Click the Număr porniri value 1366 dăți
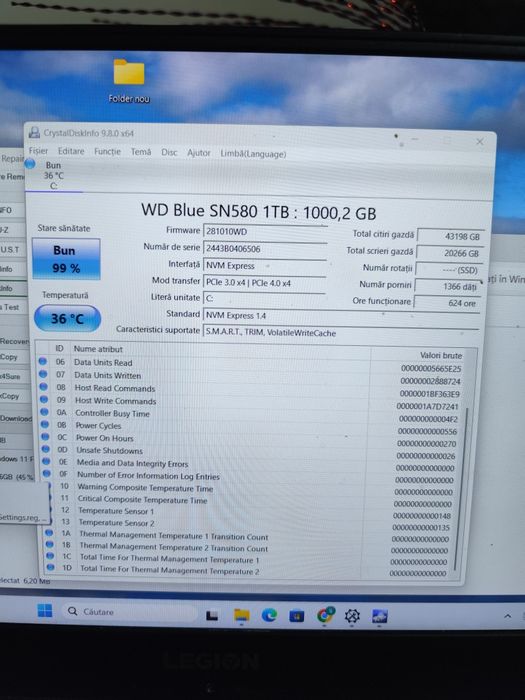Viewport: 525px width, 700px height. pyautogui.click(x=448, y=287)
